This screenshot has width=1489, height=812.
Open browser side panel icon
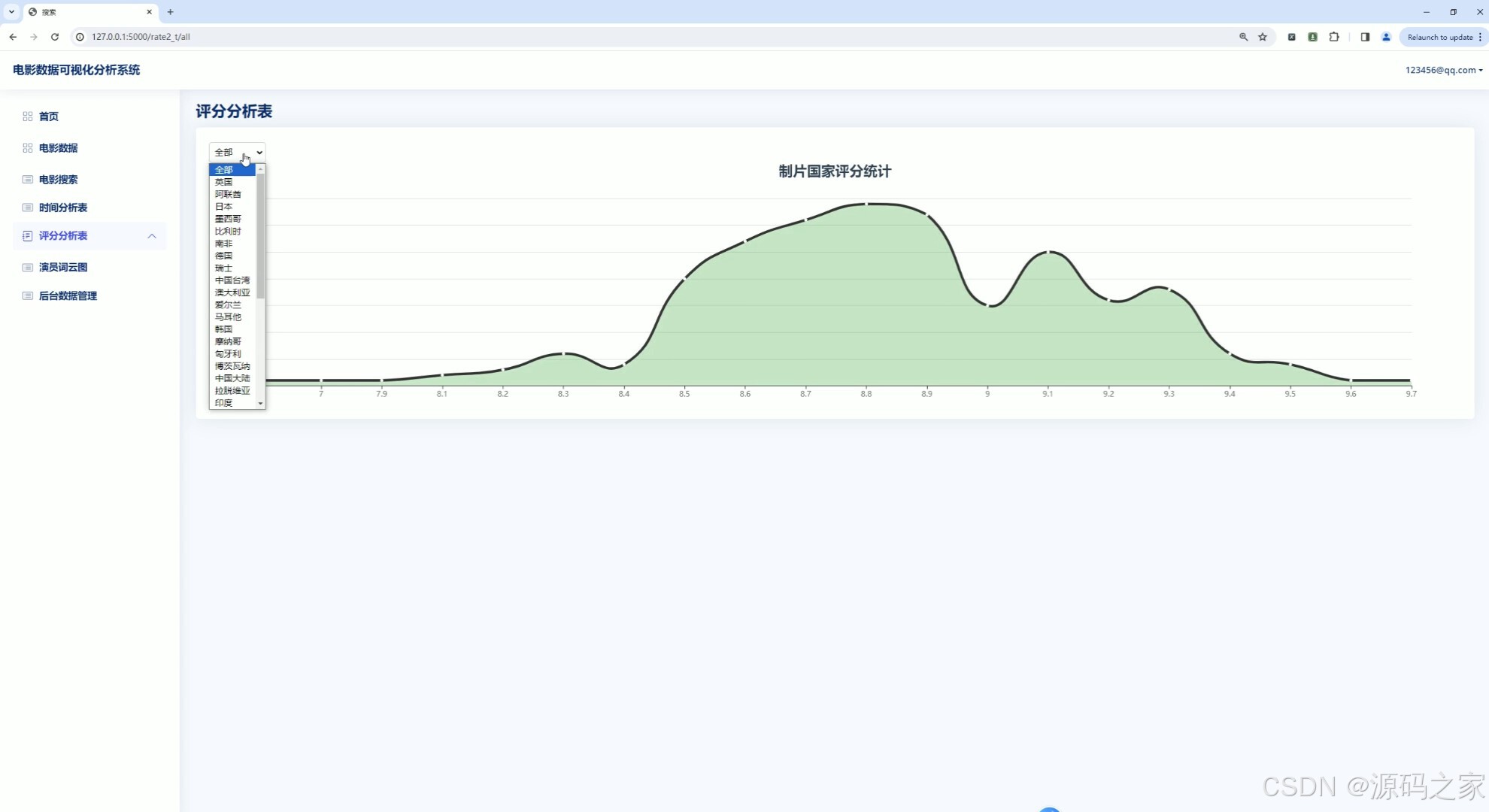[1365, 37]
